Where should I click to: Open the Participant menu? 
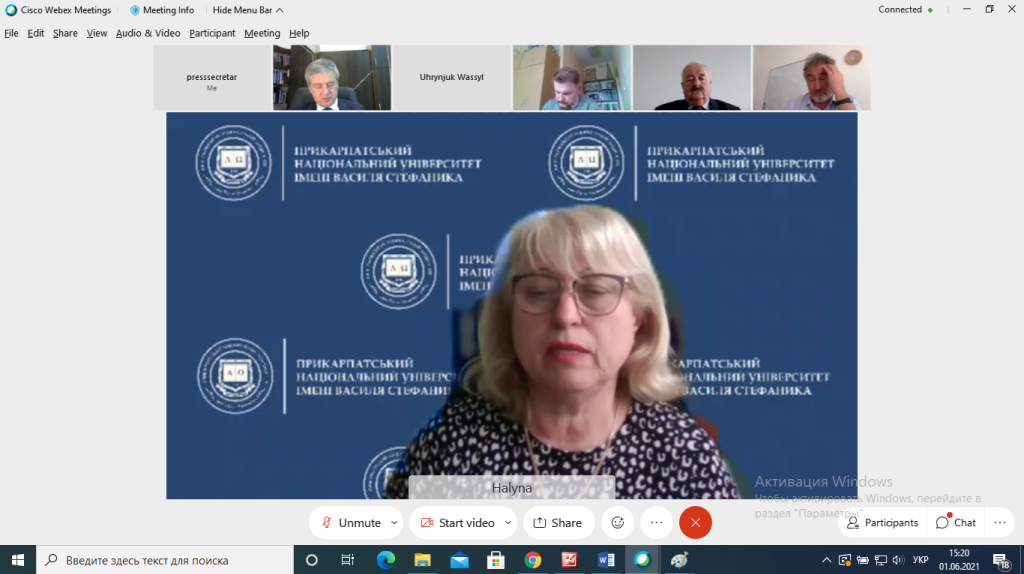click(212, 33)
